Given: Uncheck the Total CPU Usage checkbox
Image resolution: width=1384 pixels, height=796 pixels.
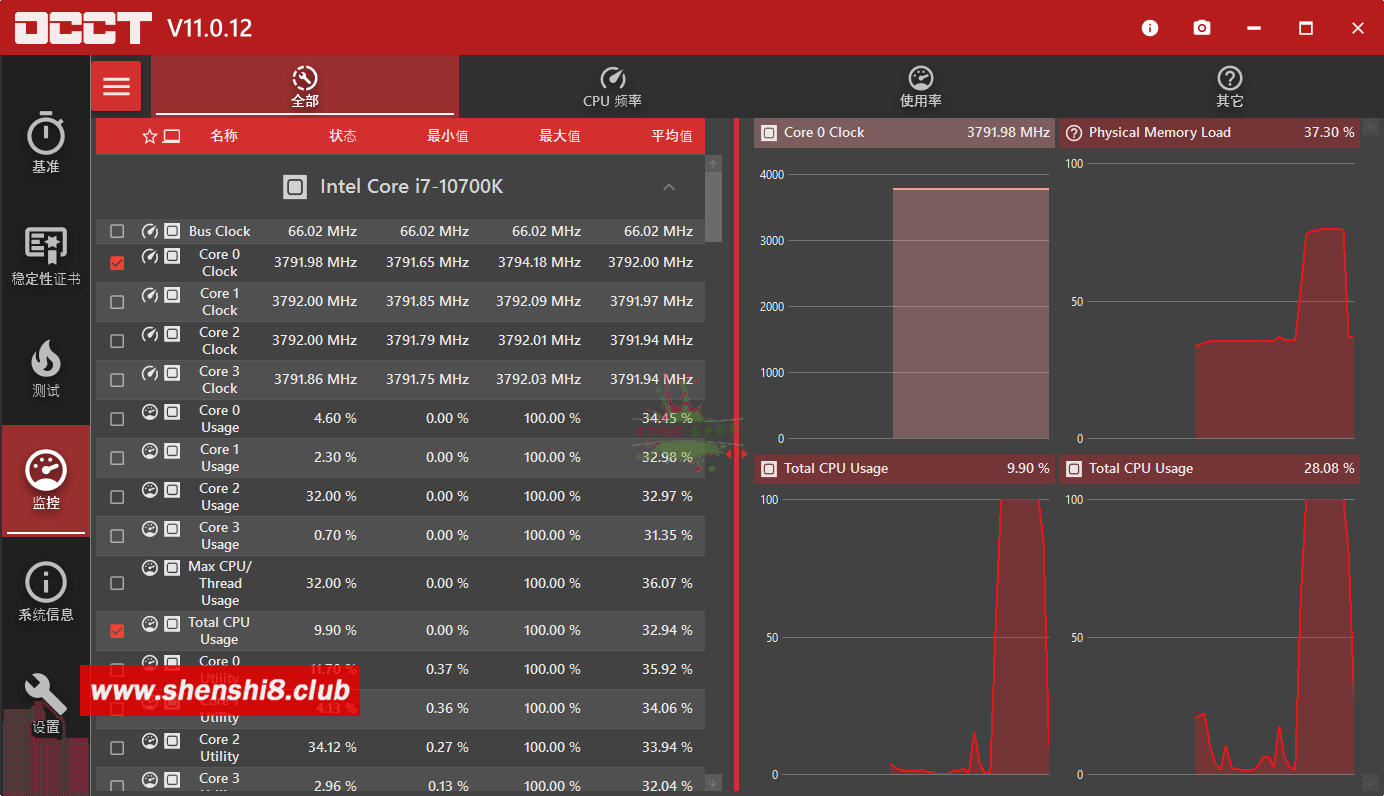Looking at the screenshot, I should coord(117,631).
